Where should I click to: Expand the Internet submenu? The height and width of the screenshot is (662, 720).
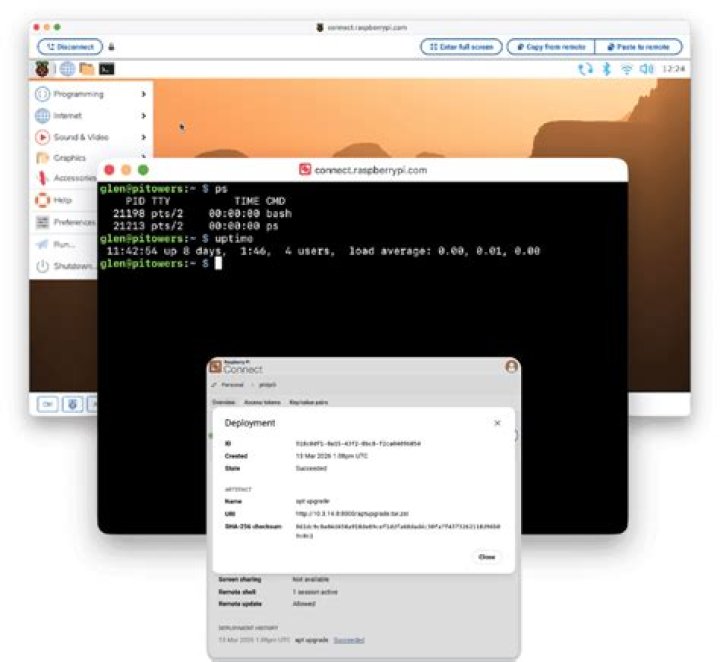click(x=91, y=115)
